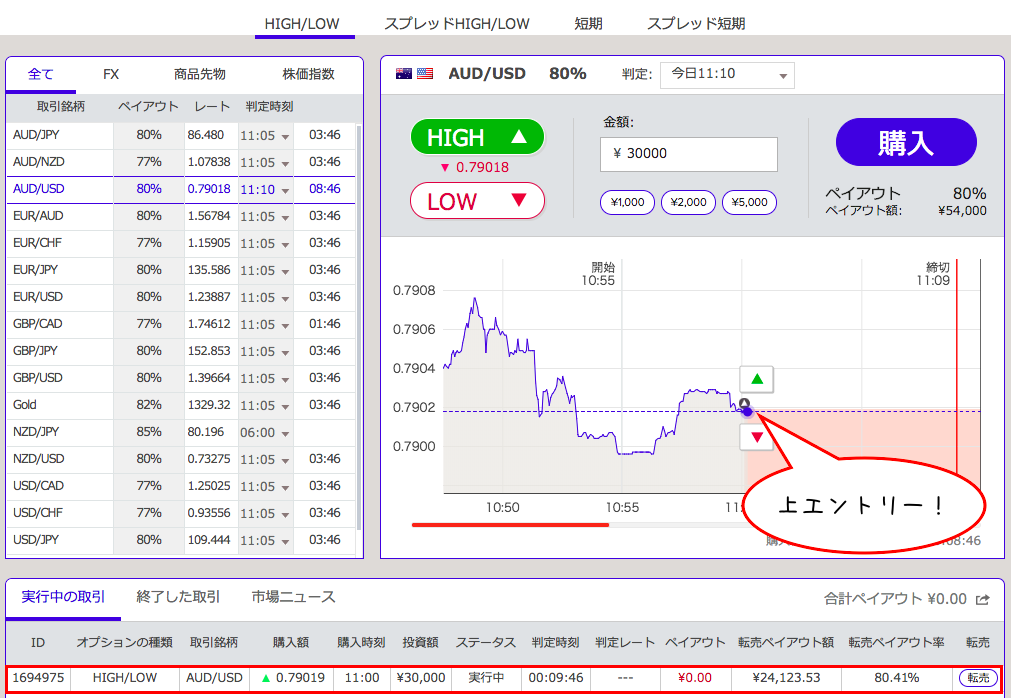
Task: Open the 判定 今日11:10 dropdown
Action: pos(727,75)
